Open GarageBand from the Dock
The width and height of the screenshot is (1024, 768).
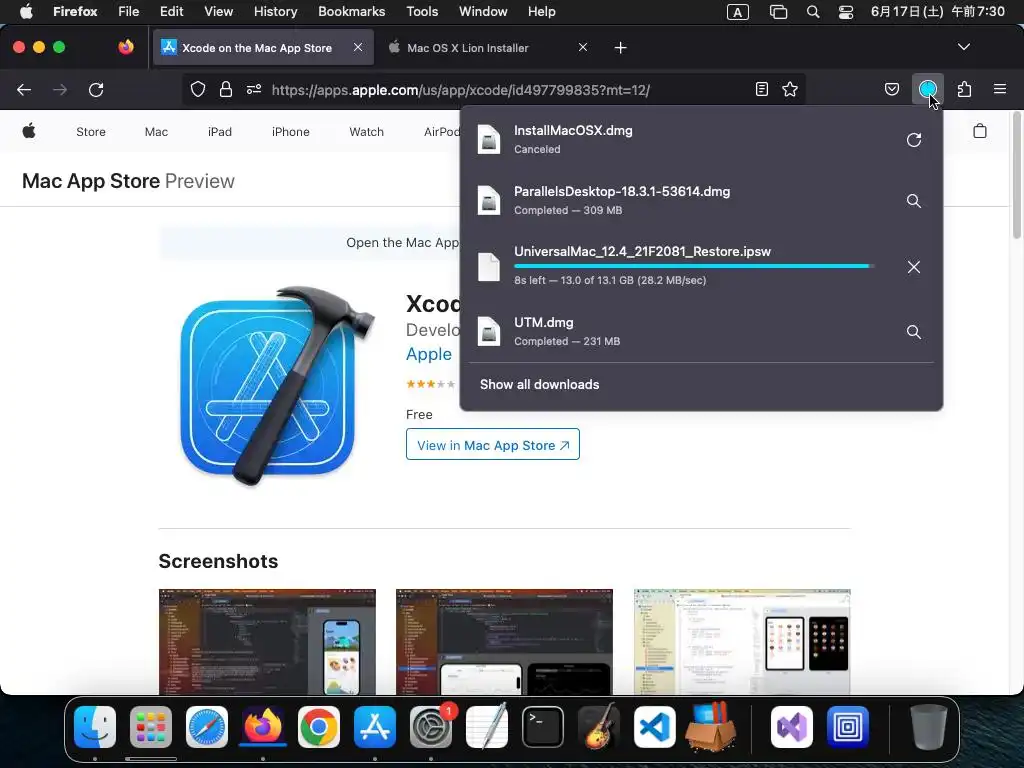[599, 727]
